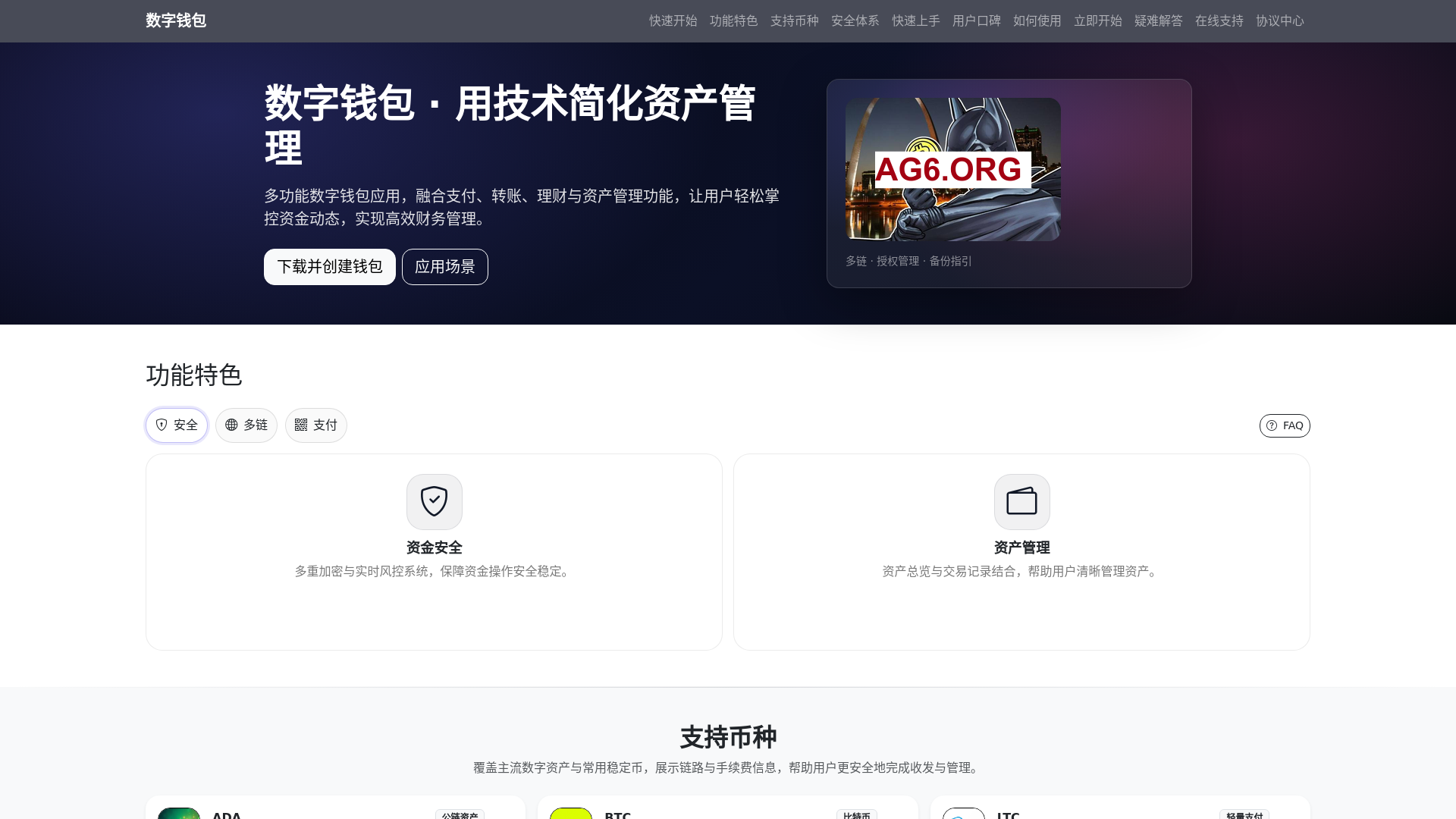This screenshot has width=1456, height=819.
Task: Click the wallet icon above 资产管理
Action: tap(1022, 502)
